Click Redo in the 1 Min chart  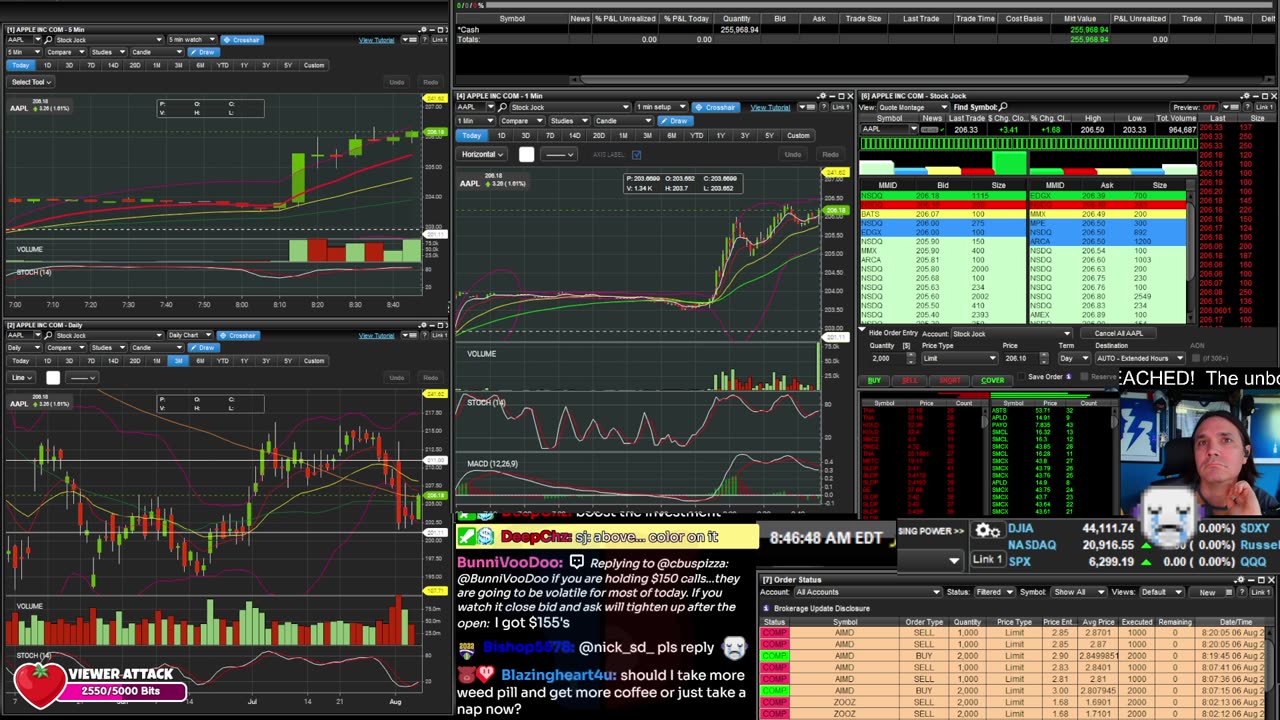830,154
